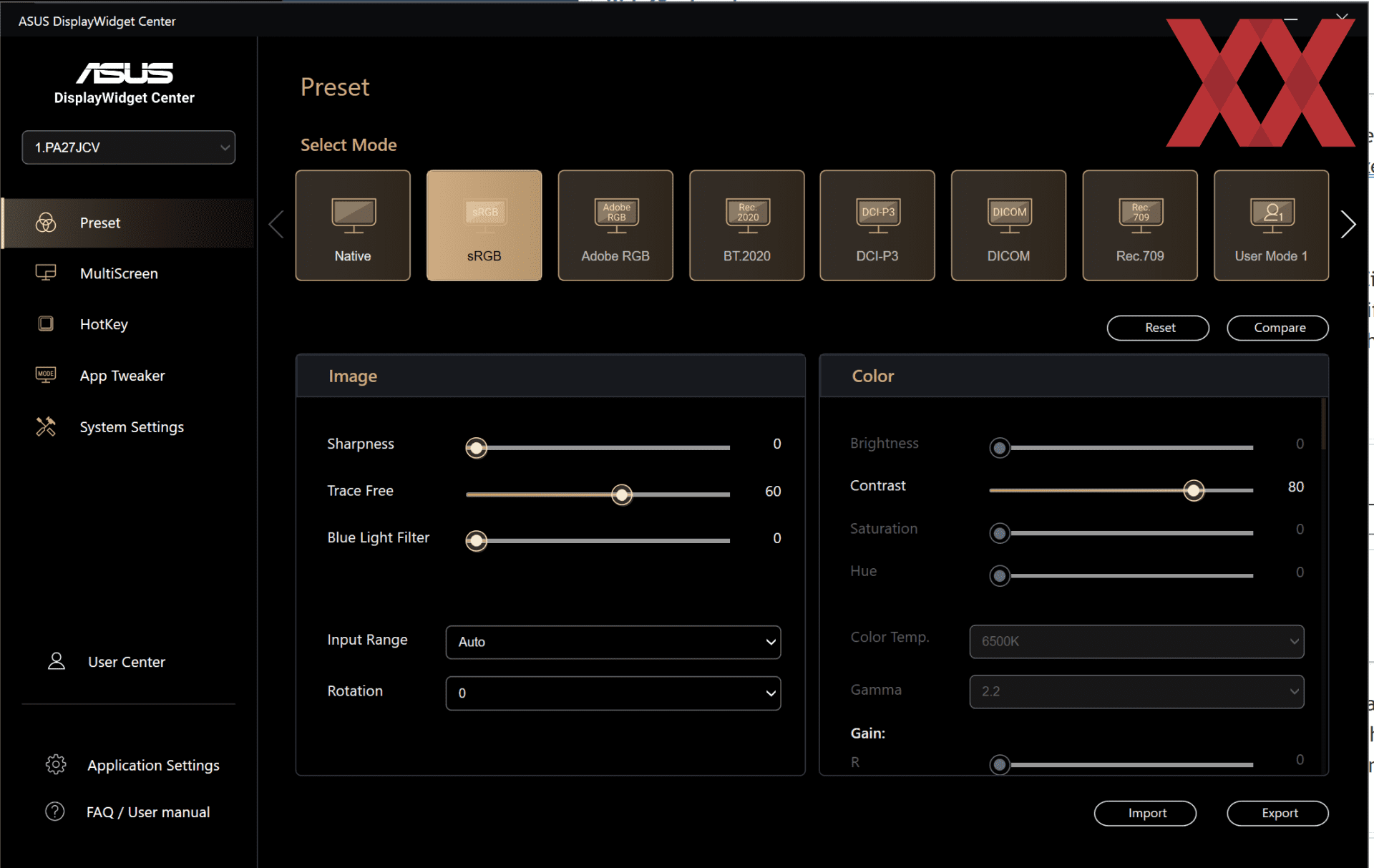Click the Gain R slider handle
Screen dimensions: 1374x868
tap(1000, 764)
